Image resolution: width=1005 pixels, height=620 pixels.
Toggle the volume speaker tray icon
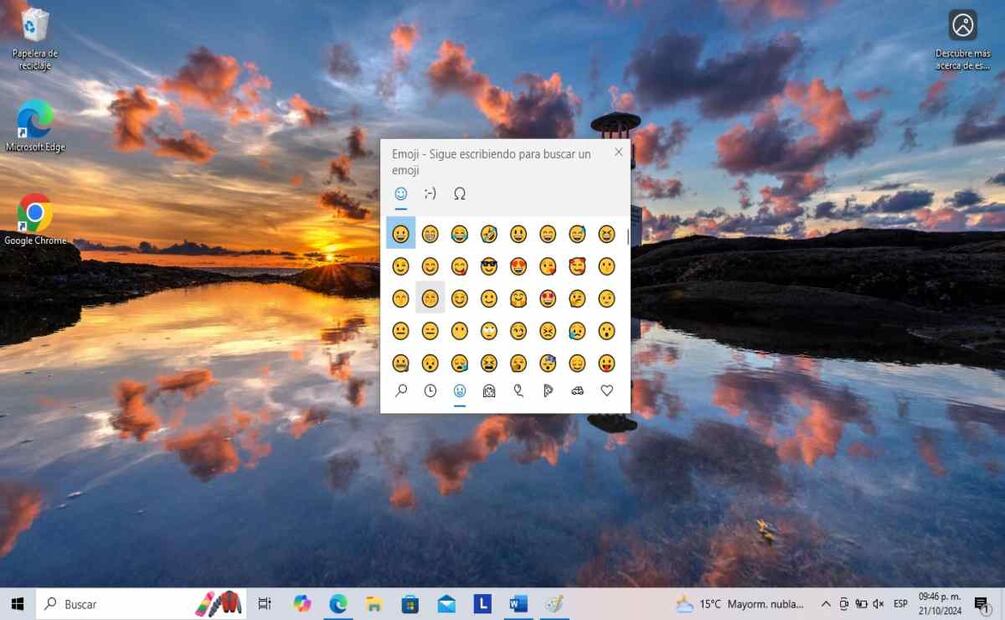(878, 604)
